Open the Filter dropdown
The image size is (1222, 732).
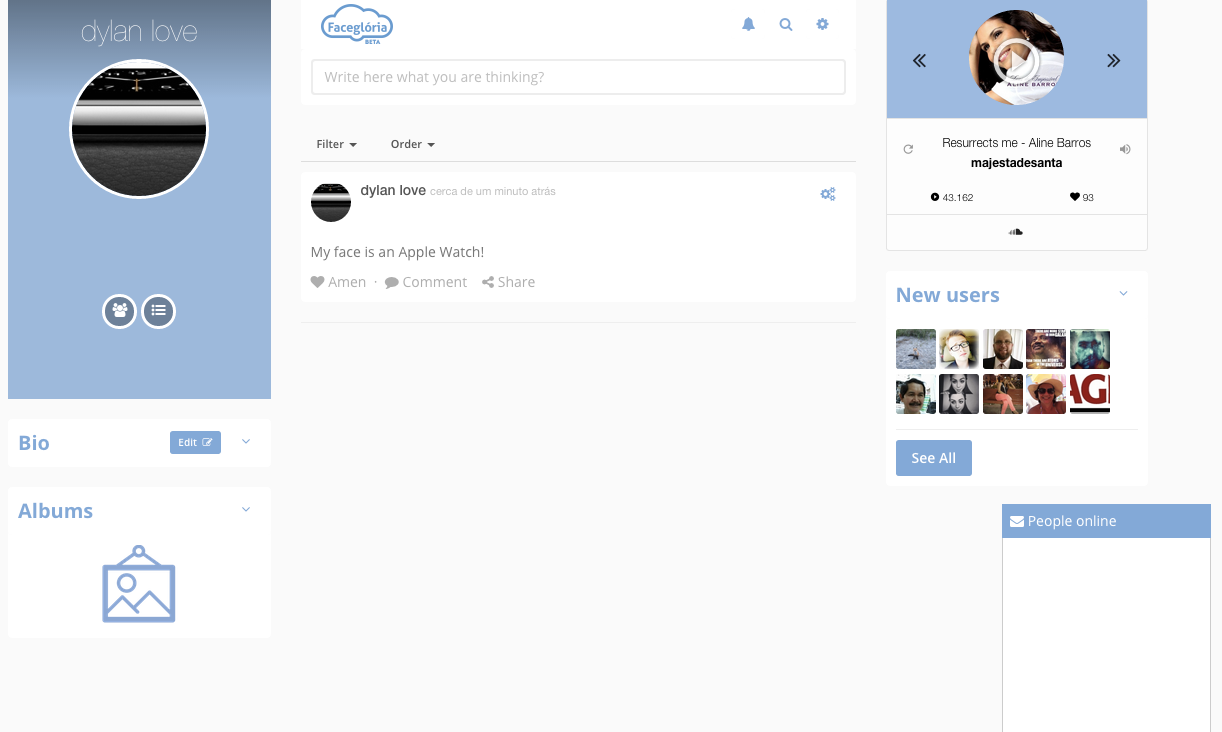pyautogui.click(x=336, y=144)
